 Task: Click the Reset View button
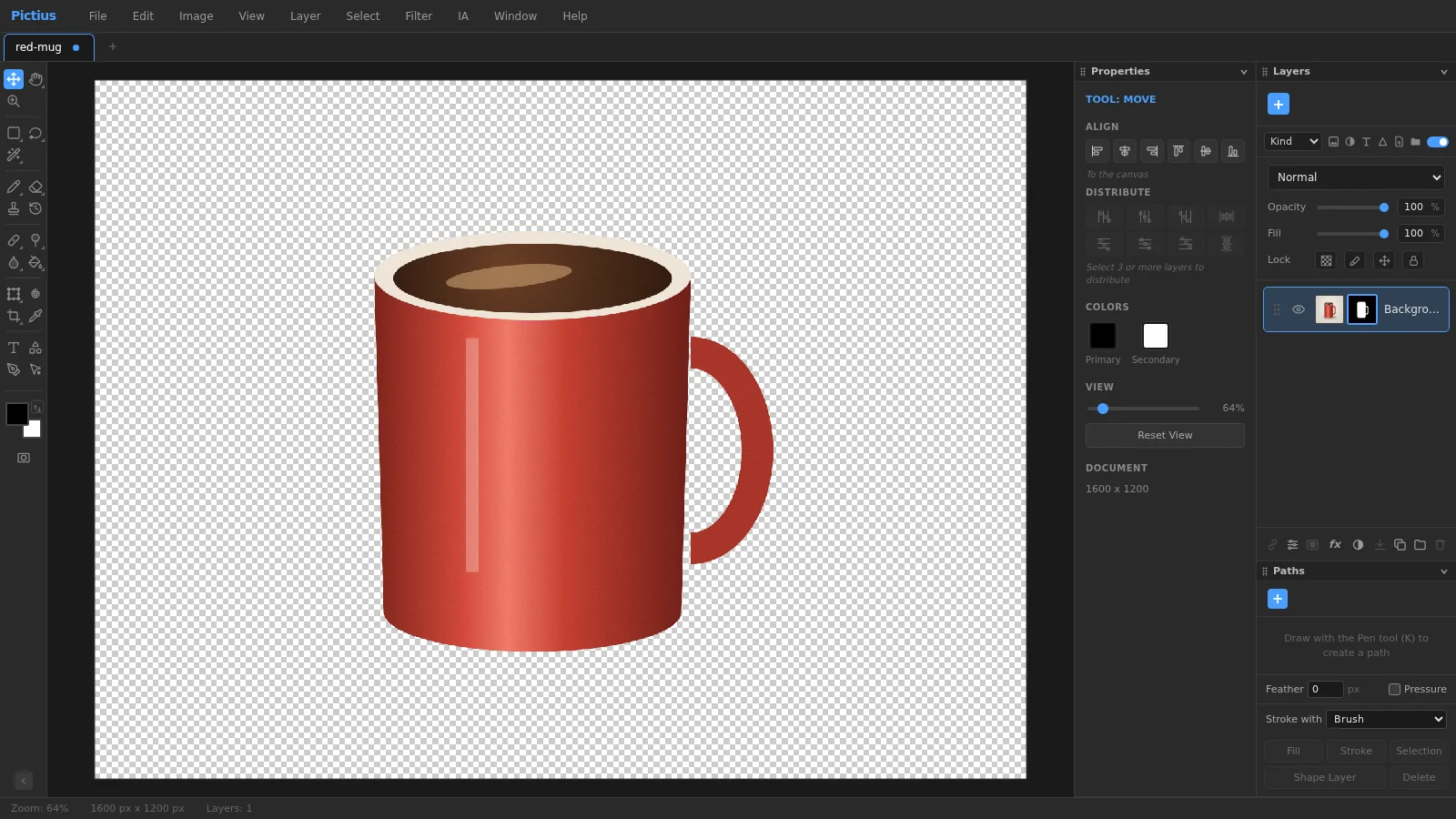pos(1165,435)
